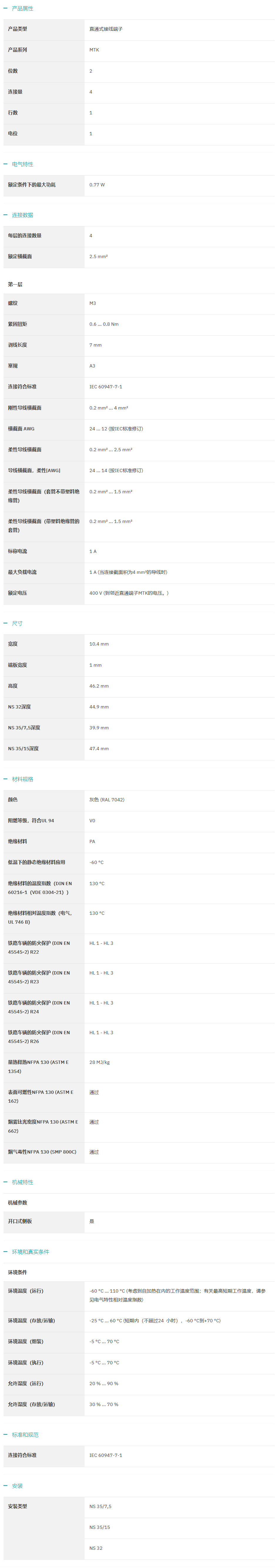Select the NS 35/7,5深度 value 39.9 mm
Screen dimensions: 277x1568
[99, 727]
